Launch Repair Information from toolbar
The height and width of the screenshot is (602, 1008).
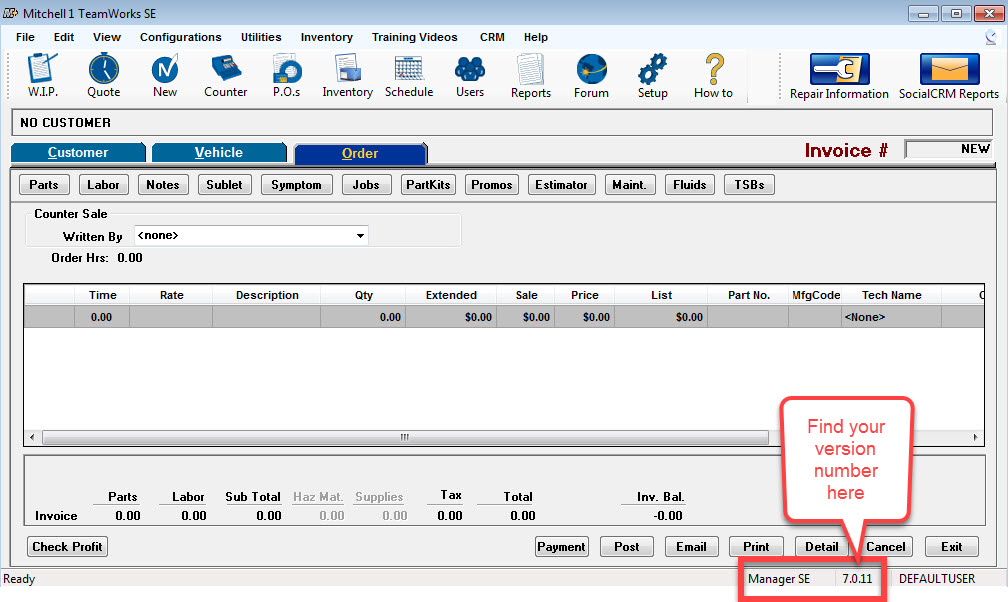[x=839, y=76]
